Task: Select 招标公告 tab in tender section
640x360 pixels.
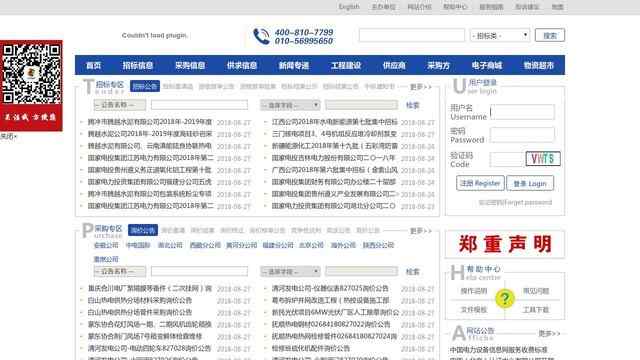Action: click(145, 87)
